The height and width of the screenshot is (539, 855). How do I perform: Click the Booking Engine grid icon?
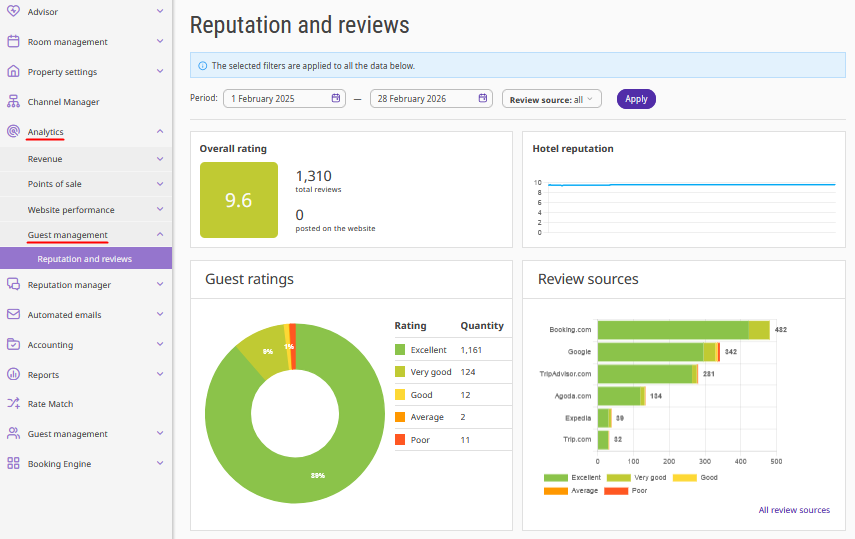[13, 464]
